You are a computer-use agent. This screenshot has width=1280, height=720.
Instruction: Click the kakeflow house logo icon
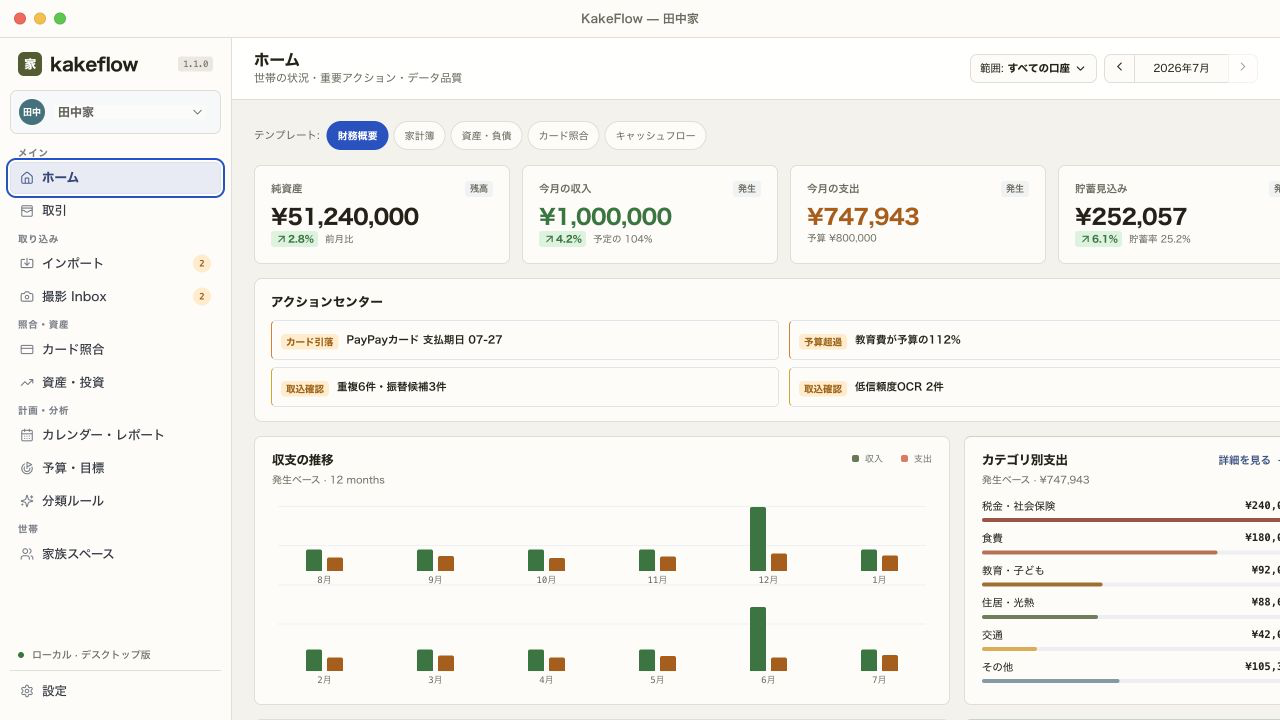click(30, 64)
